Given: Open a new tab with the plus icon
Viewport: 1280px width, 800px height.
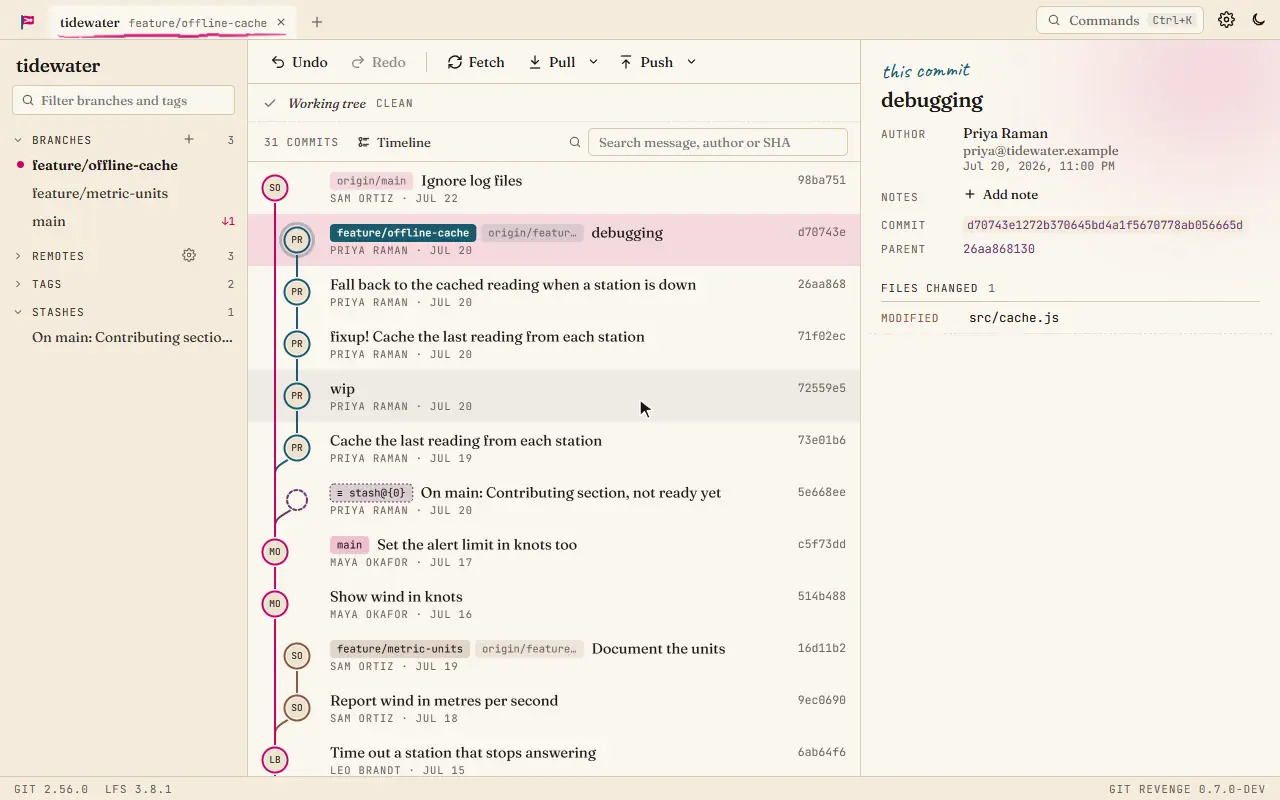Looking at the screenshot, I should tap(317, 22).
